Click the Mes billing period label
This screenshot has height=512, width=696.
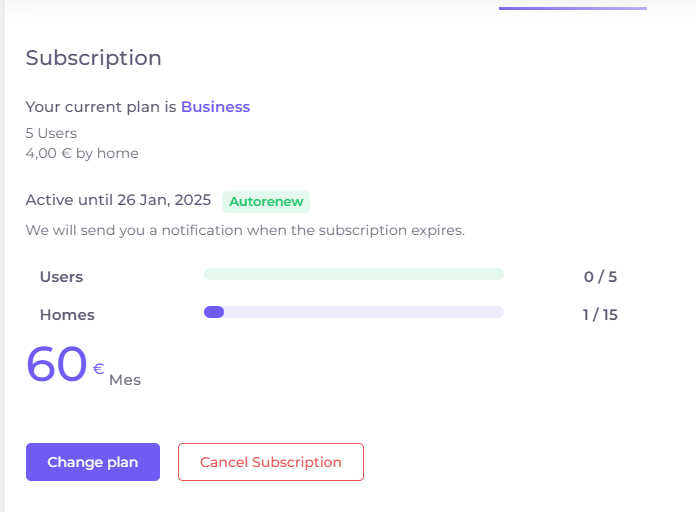click(x=125, y=380)
